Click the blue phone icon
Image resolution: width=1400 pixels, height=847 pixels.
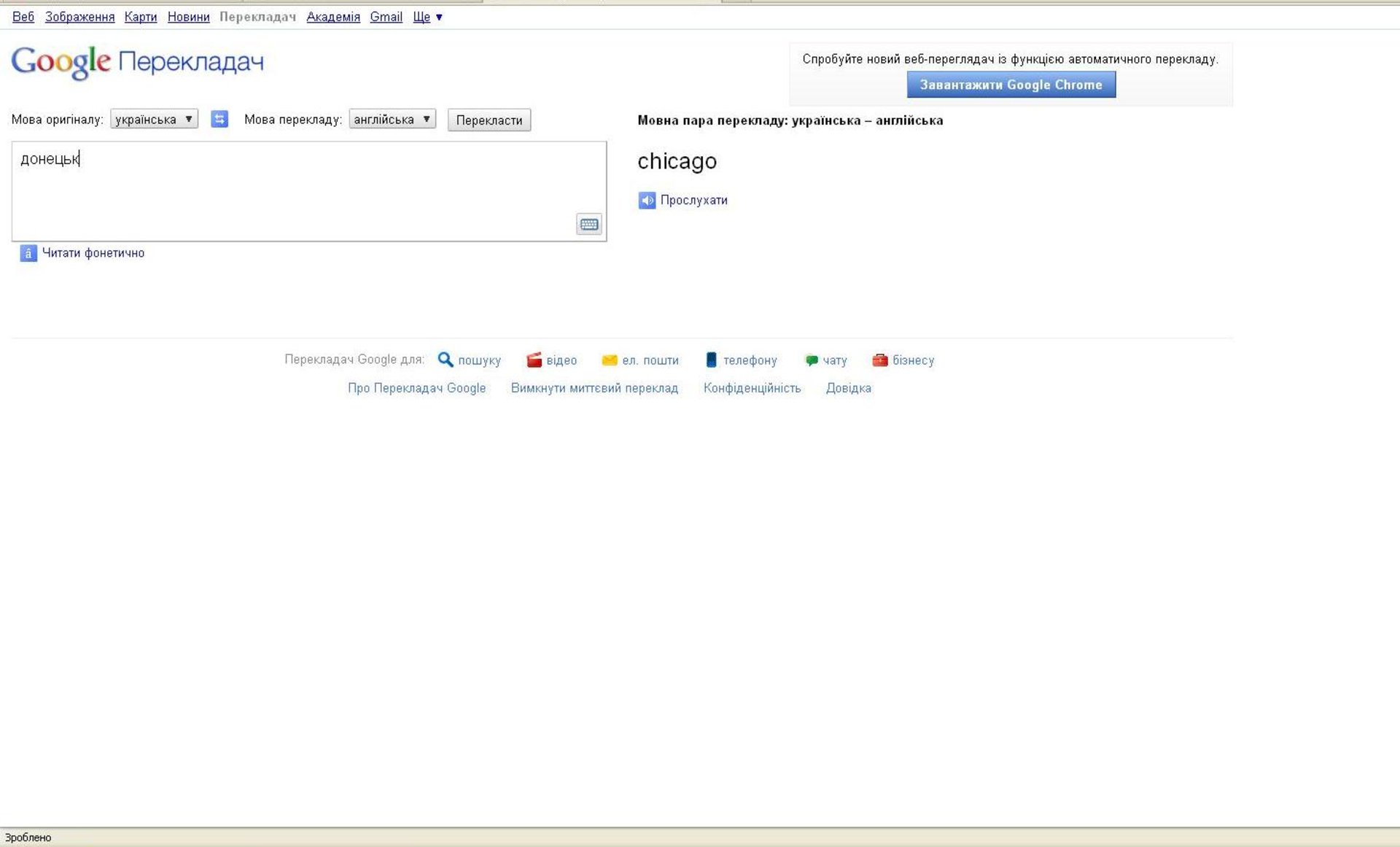click(712, 360)
